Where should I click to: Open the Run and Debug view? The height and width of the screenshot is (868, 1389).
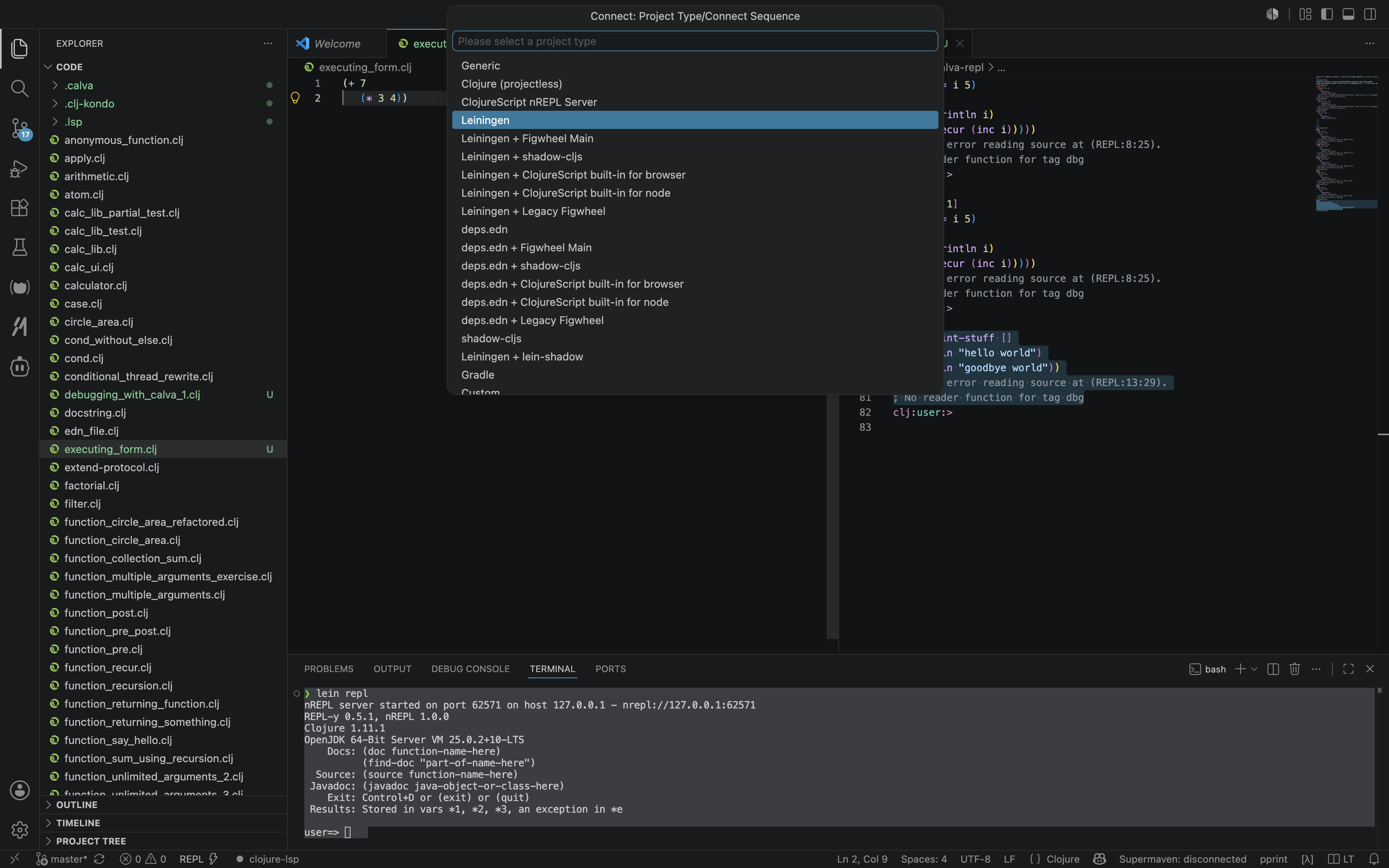[19, 168]
